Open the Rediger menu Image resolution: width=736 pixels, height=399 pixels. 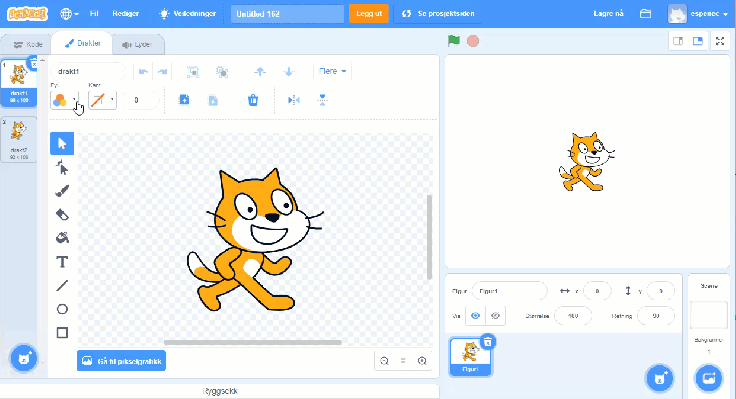point(125,14)
